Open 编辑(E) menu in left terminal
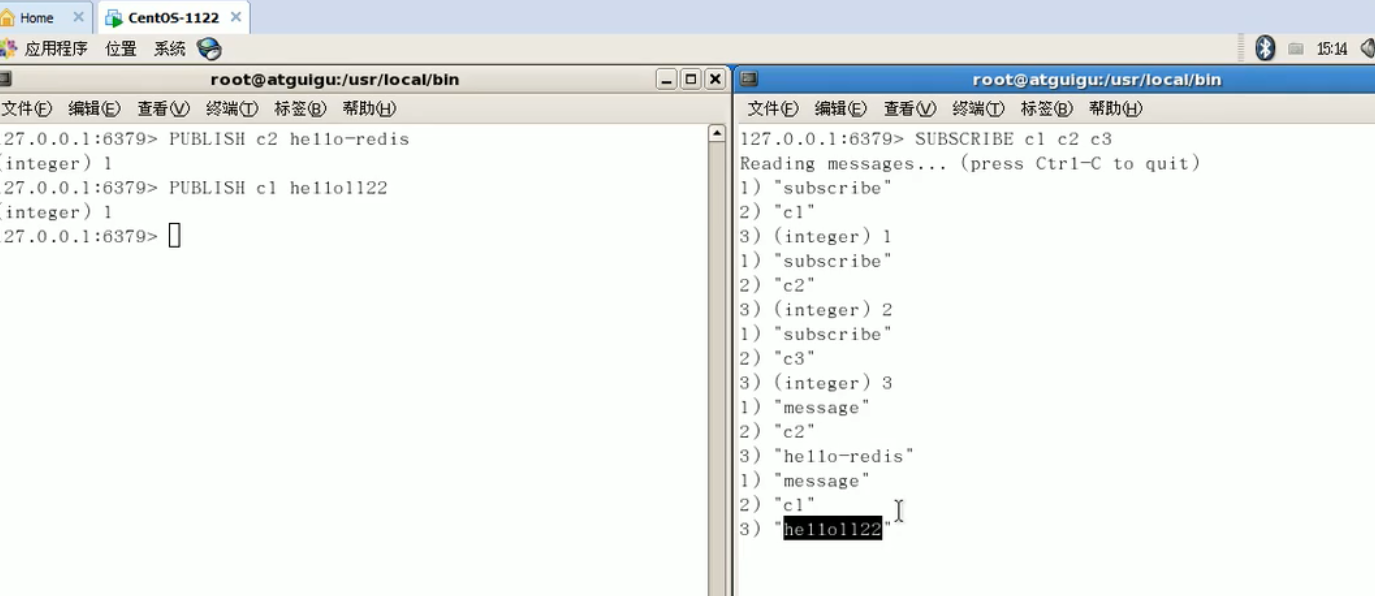Screen dimensions: 1375x596 (x=94, y=108)
